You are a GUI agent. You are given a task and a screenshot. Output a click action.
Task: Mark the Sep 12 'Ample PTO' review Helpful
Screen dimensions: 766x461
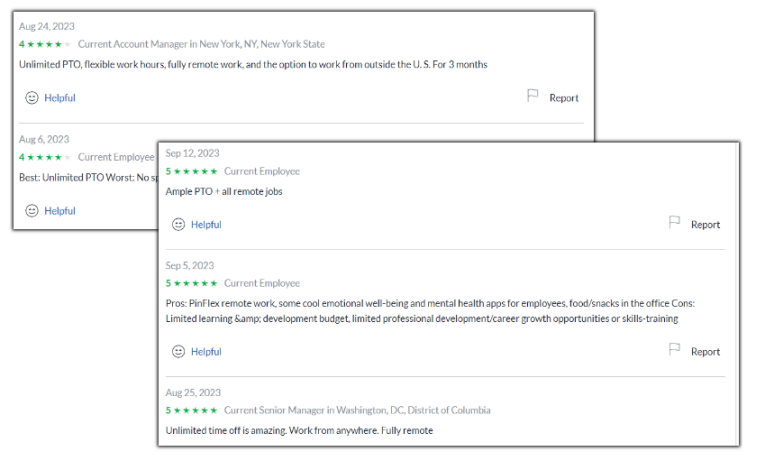[206, 224]
